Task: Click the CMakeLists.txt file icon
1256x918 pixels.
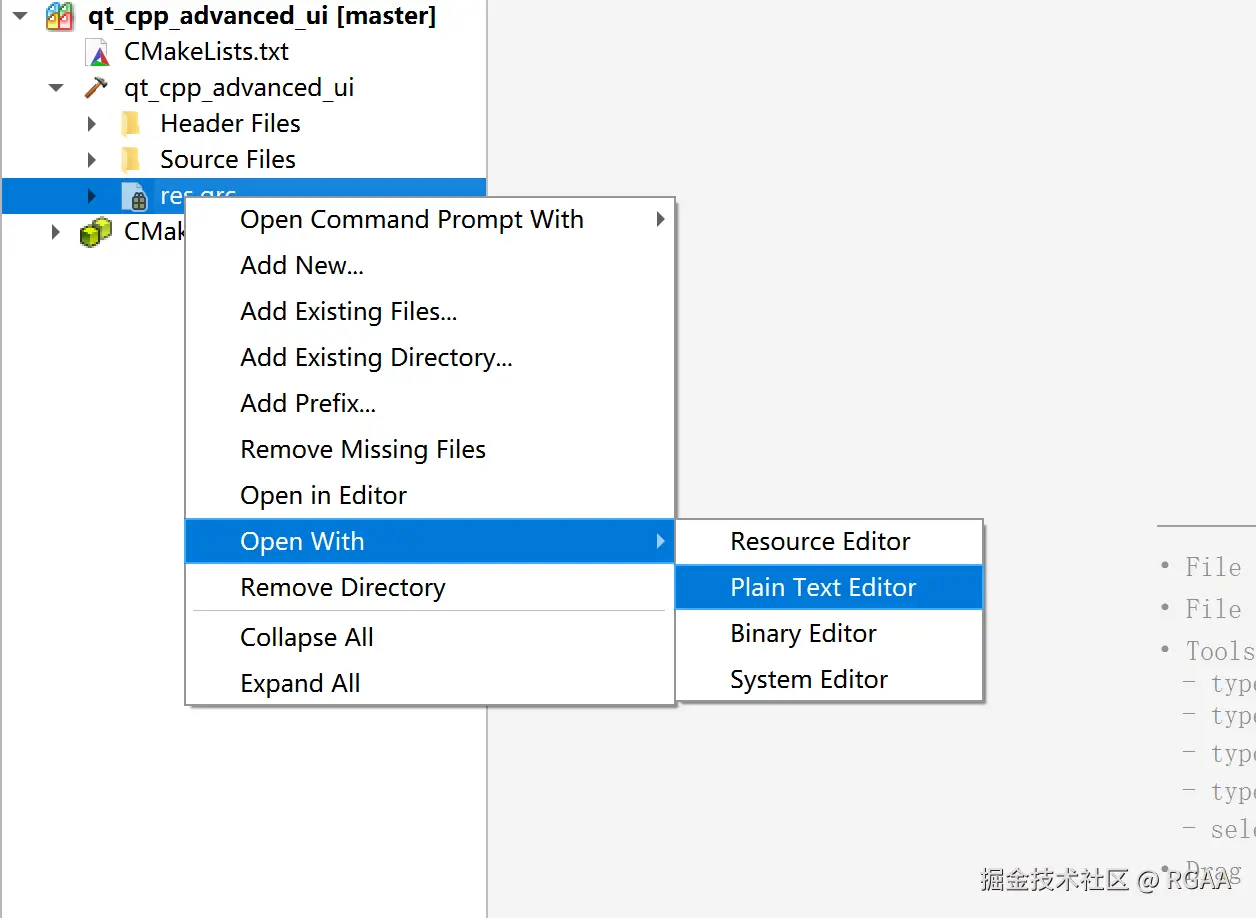Action: (x=97, y=52)
